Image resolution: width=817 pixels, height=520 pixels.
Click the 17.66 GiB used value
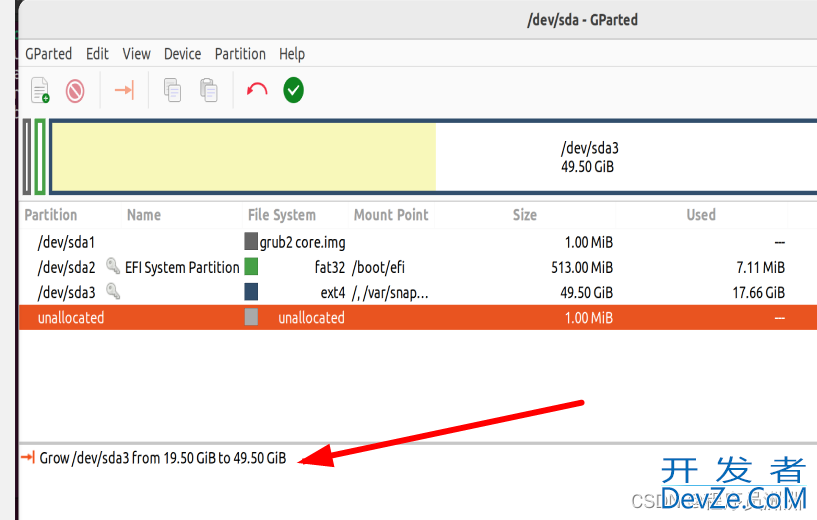coord(758,292)
